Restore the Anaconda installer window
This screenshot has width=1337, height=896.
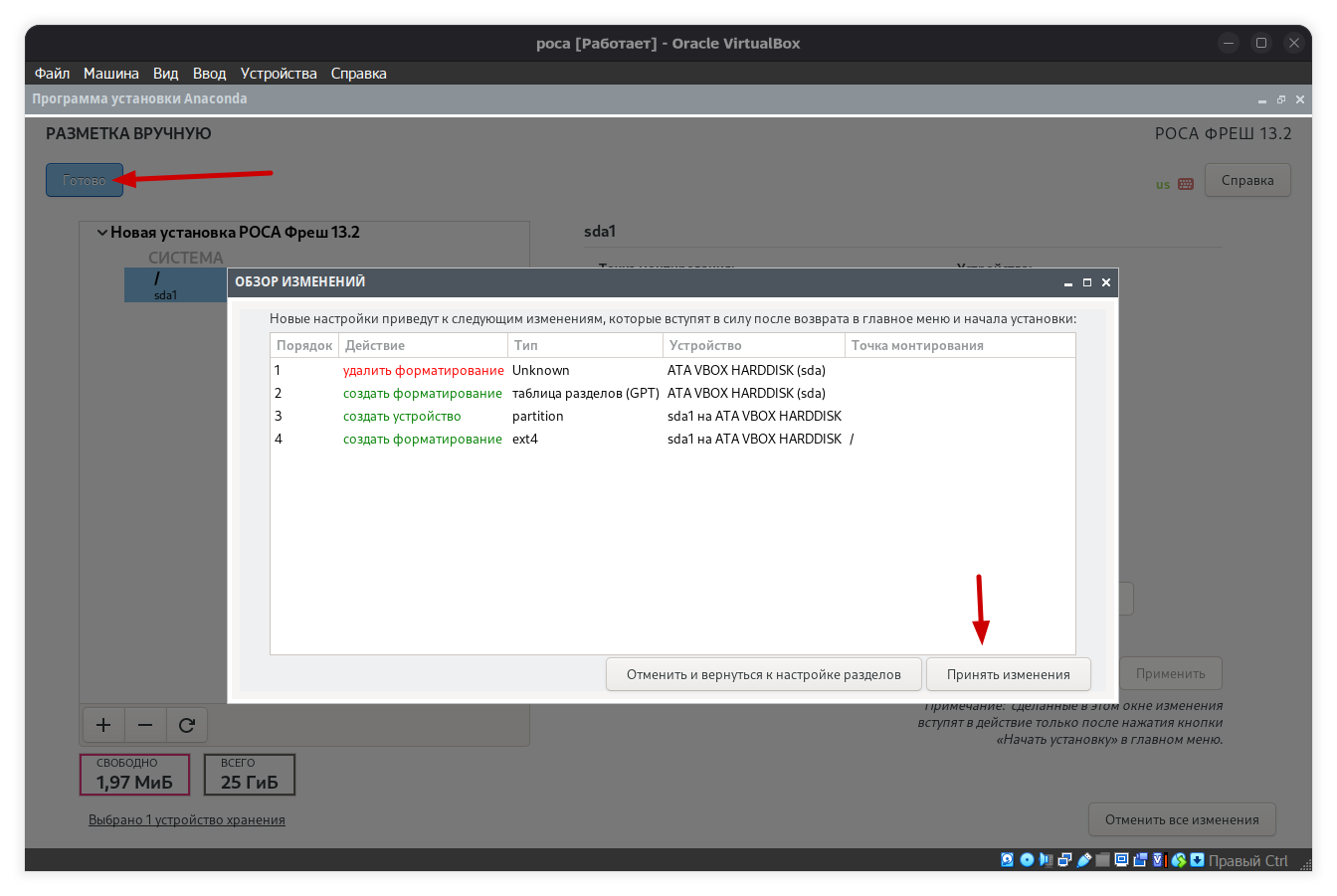click(x=1281, y=99)
